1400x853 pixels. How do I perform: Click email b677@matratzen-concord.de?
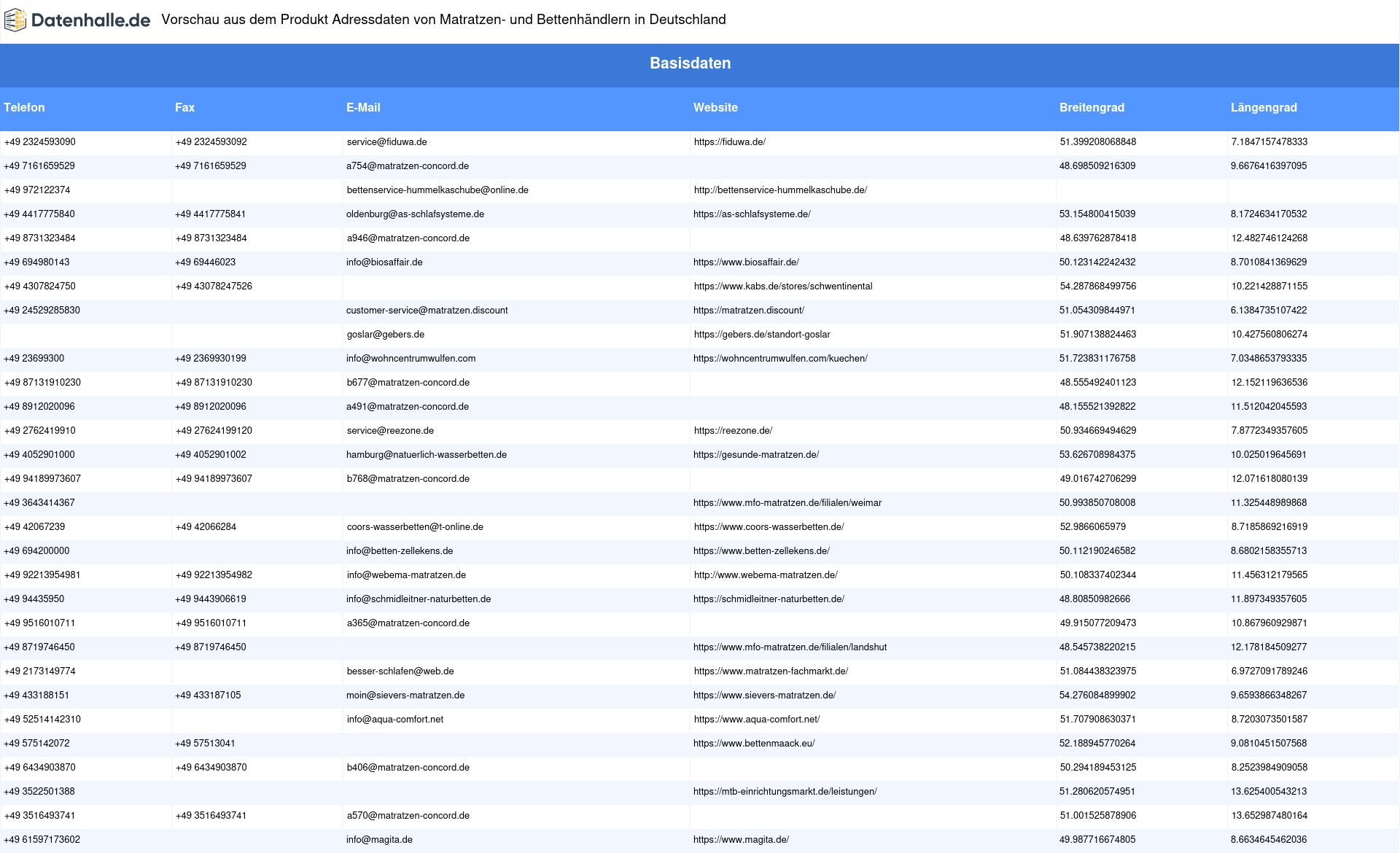click(408, 383)
